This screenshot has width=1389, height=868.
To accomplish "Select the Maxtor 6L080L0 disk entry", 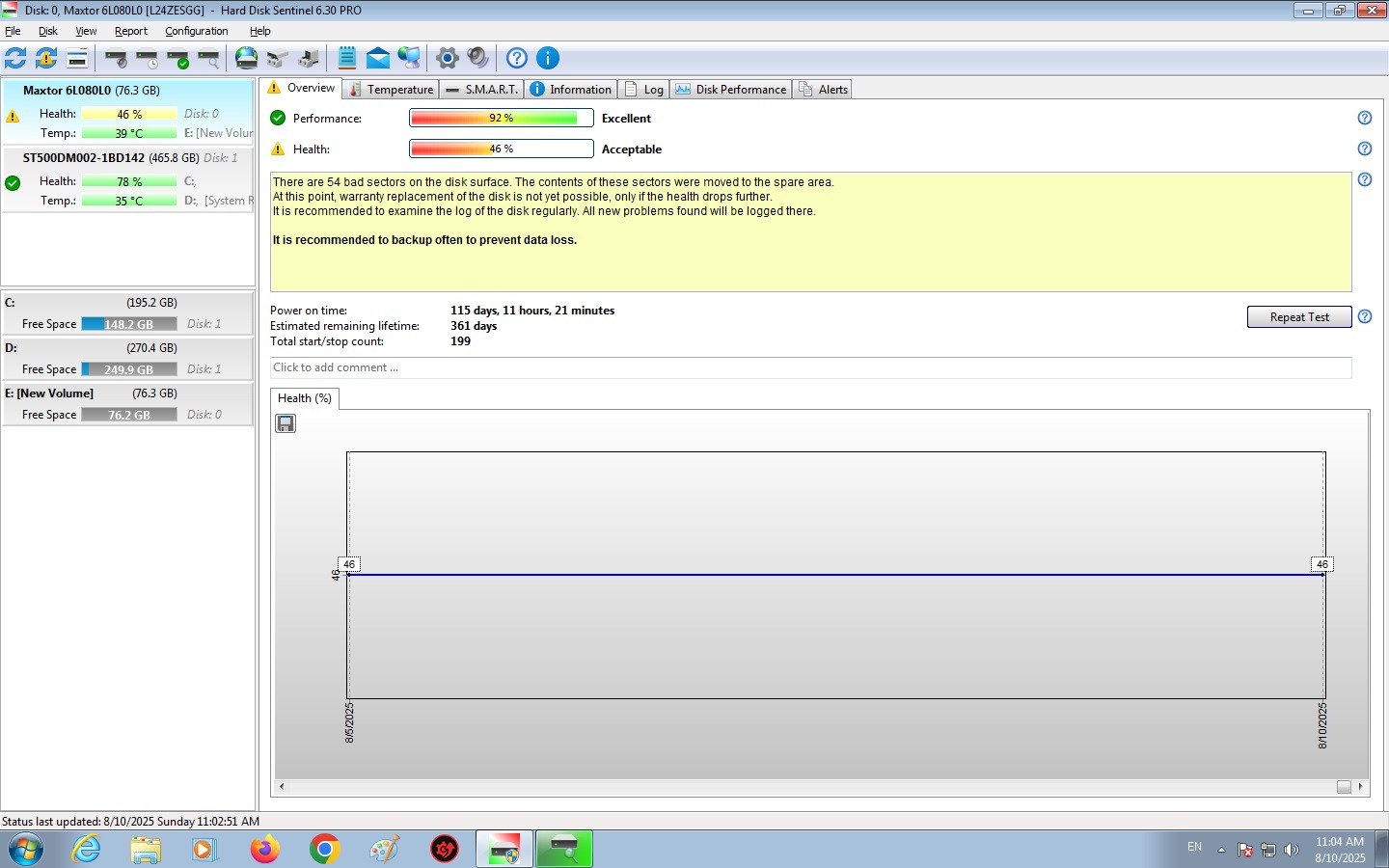I will 128,112.
